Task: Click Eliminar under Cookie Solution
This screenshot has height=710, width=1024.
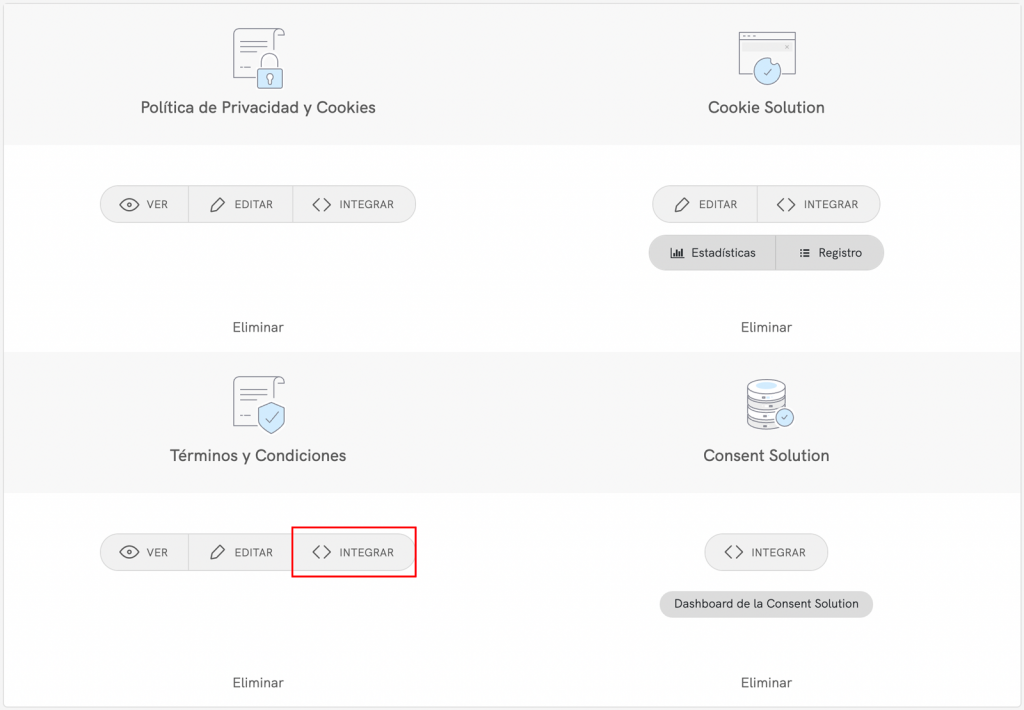Action: [x=766, y=327]
